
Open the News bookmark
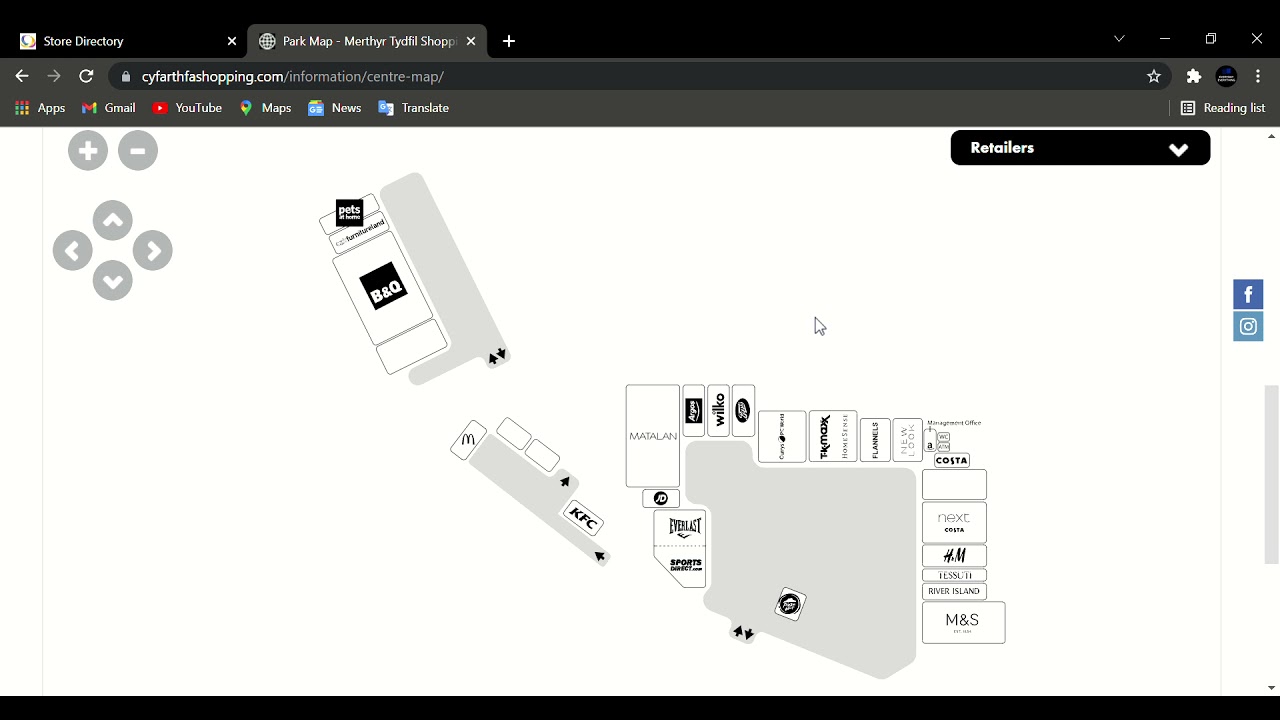tap(335, 108)
